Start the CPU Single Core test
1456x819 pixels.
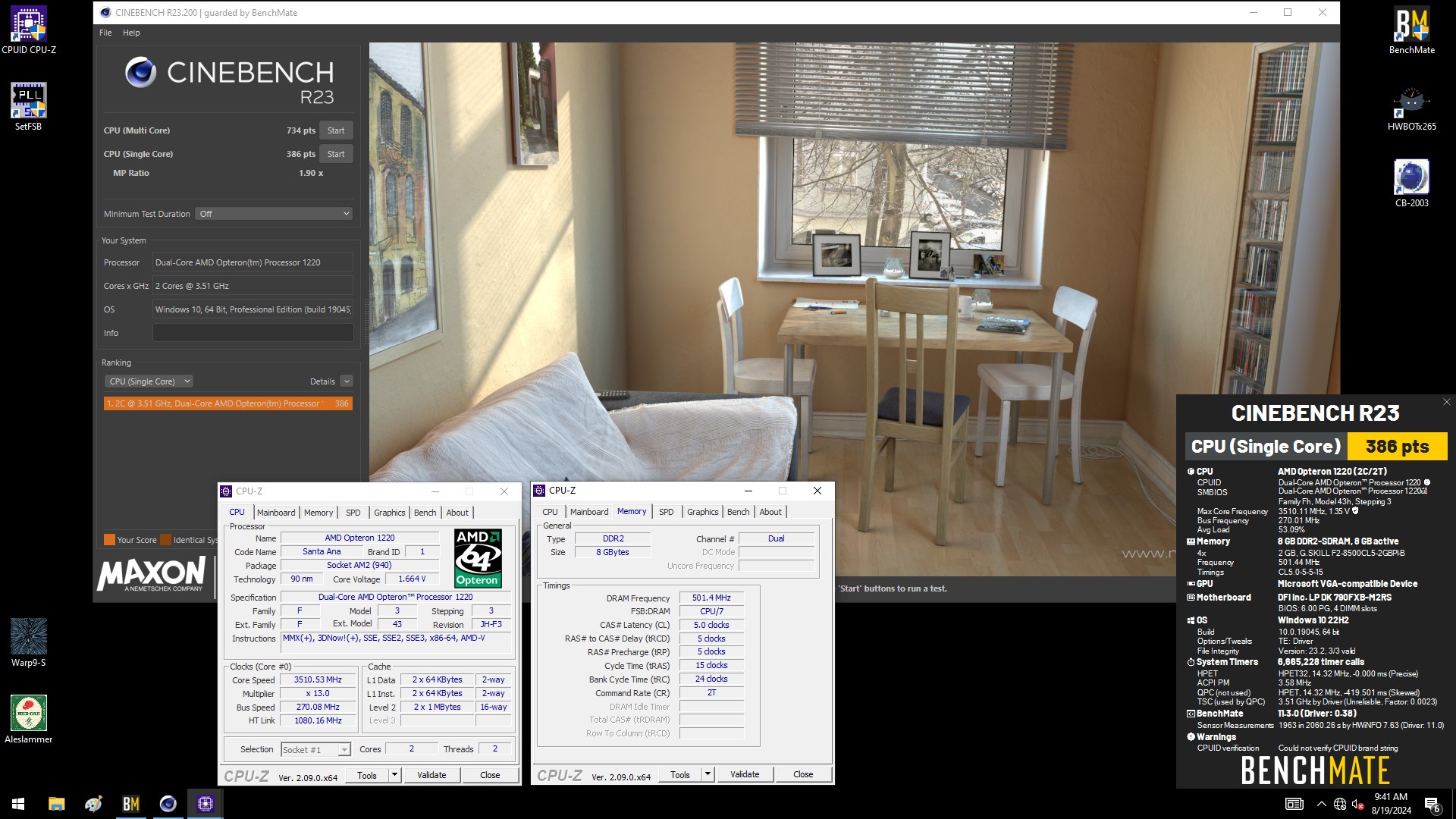[336, 154]
